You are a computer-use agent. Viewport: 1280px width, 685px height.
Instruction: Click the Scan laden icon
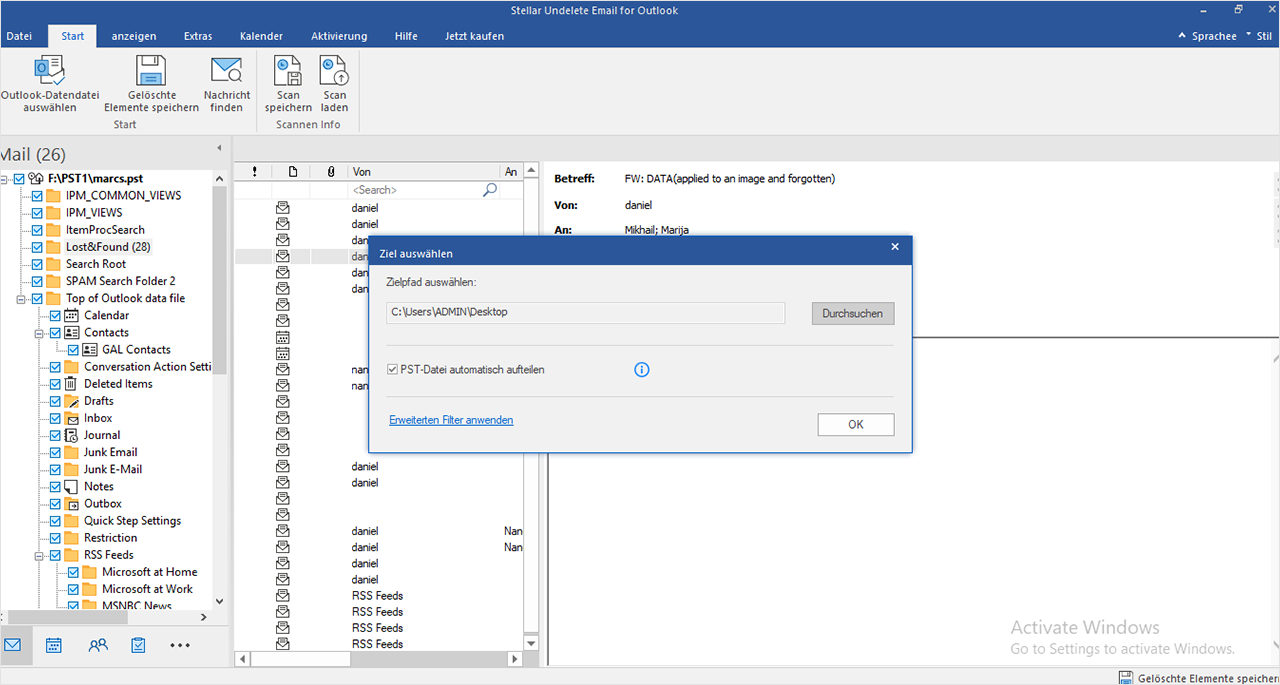pos(334,71)
